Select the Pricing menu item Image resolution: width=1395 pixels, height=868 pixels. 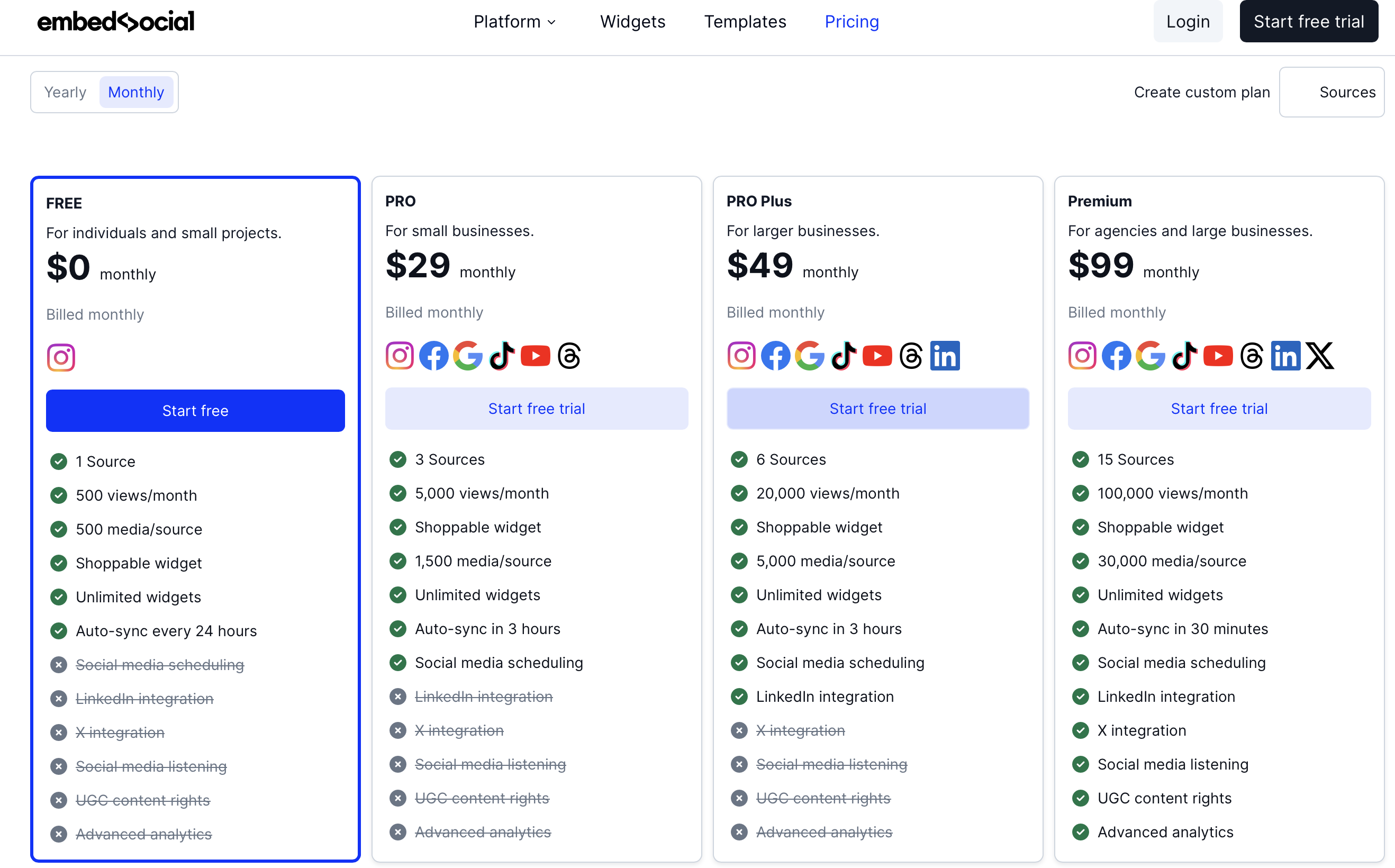click(x=852, y=22)
